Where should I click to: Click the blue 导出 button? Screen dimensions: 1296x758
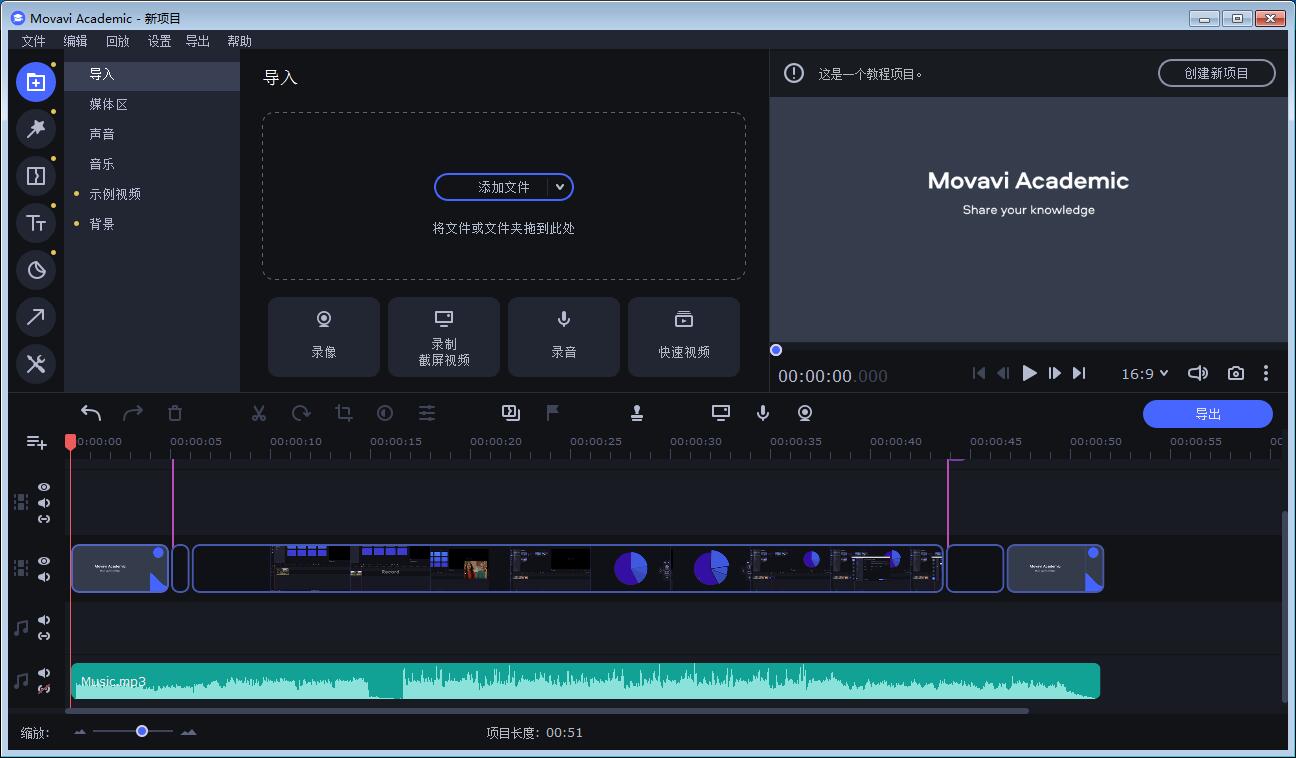point(1208,414)
